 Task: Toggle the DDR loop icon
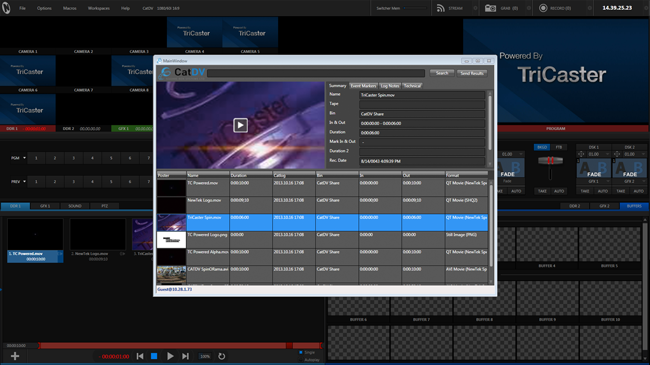click(x=222, y=356)
